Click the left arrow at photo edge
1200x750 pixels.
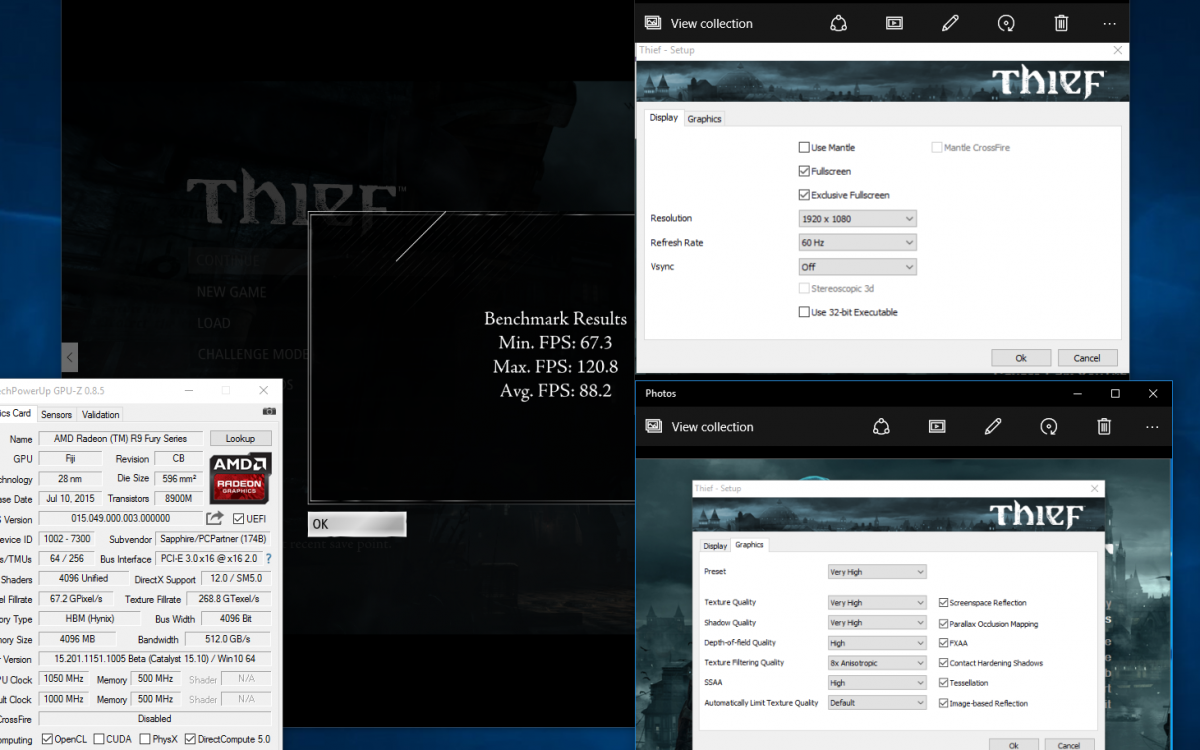point(70,356)
